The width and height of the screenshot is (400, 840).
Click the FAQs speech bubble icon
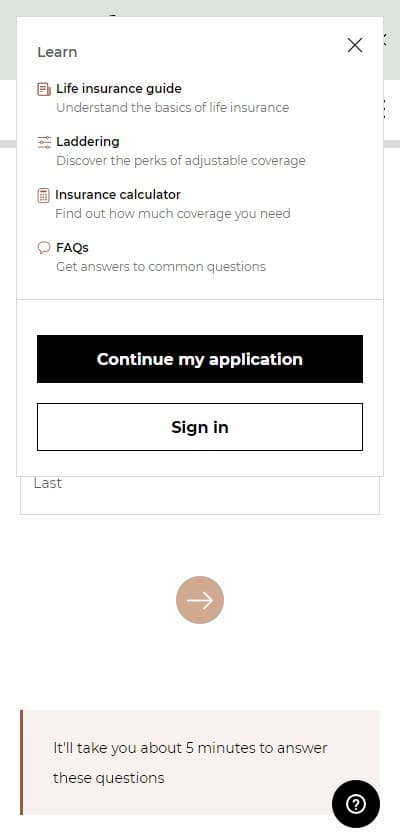click(x=44, y=248)
